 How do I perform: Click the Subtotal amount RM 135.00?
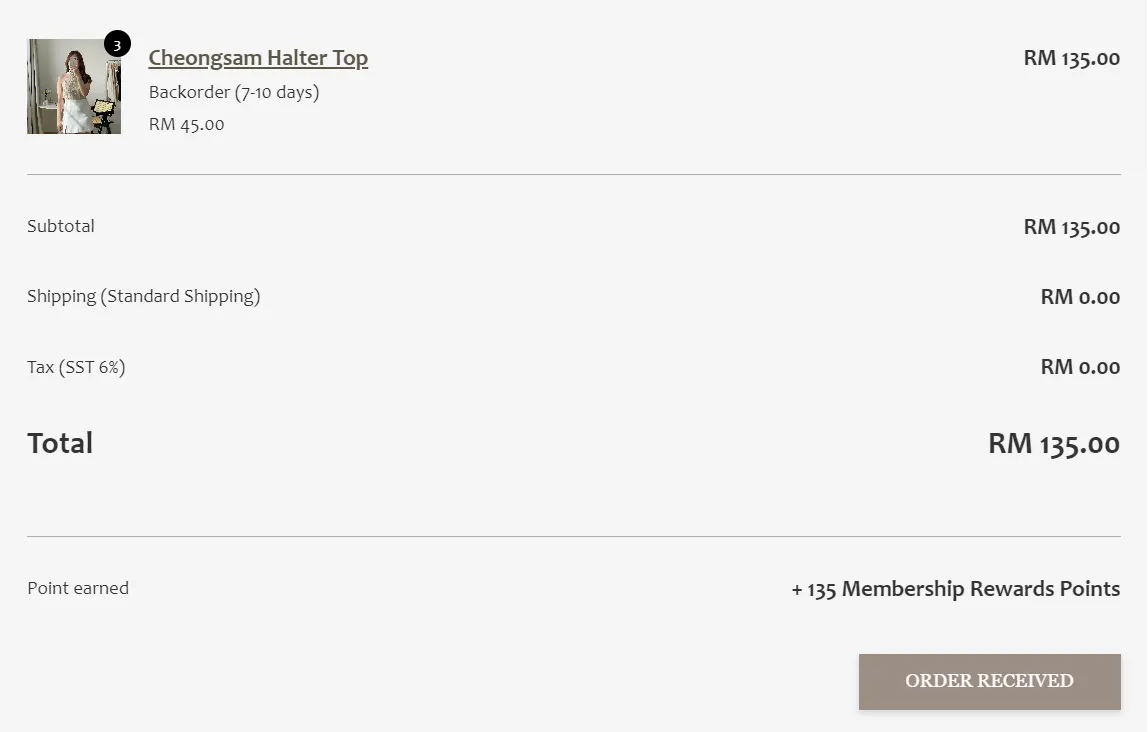(1071, 227)
